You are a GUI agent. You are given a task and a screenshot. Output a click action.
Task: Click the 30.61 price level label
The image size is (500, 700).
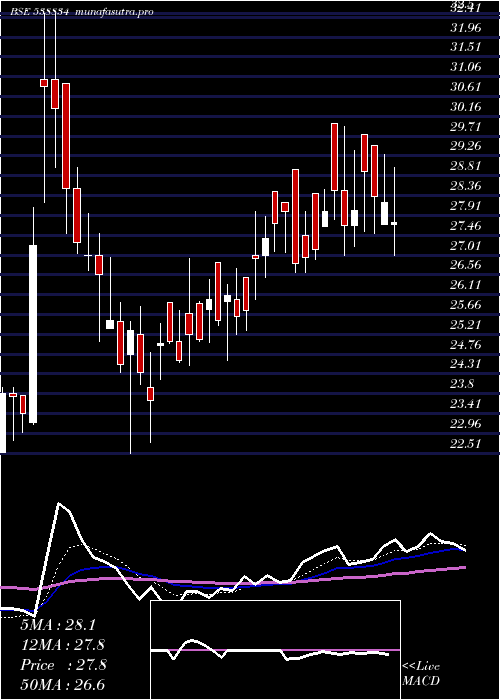pos(466,87)
